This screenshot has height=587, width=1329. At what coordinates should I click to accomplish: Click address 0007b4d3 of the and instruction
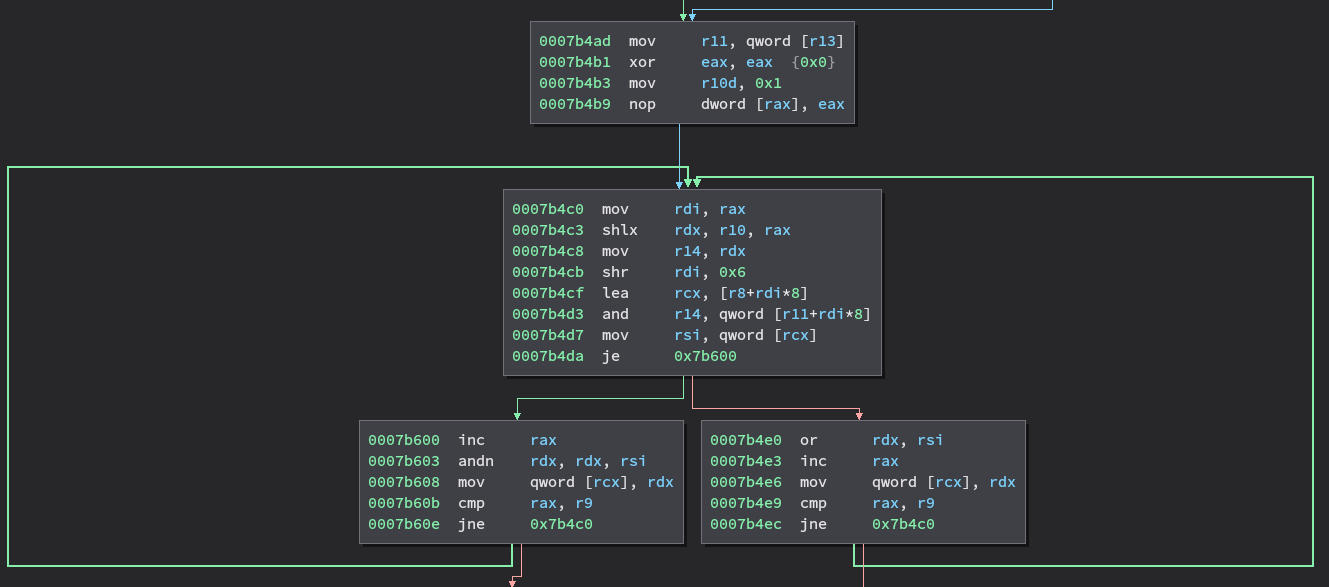(546, 314)
